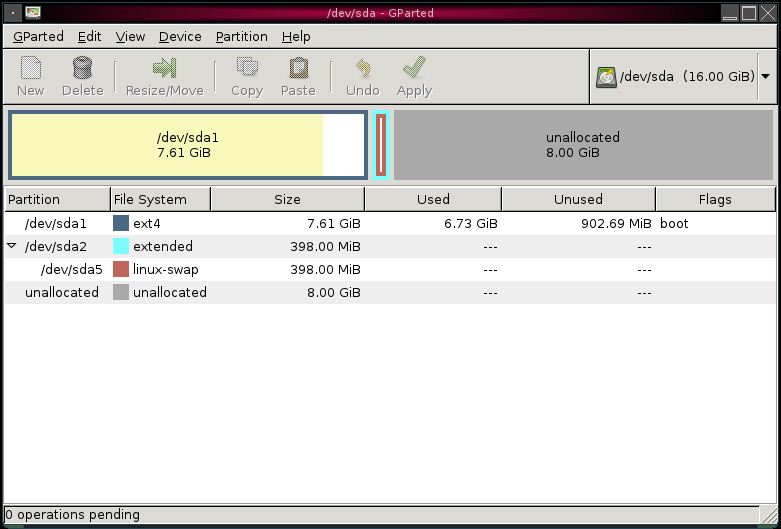Image resolution: width=781 pixels, height=529 pixels.
Task: Click the extended file system text
Action: coord(163,246)
